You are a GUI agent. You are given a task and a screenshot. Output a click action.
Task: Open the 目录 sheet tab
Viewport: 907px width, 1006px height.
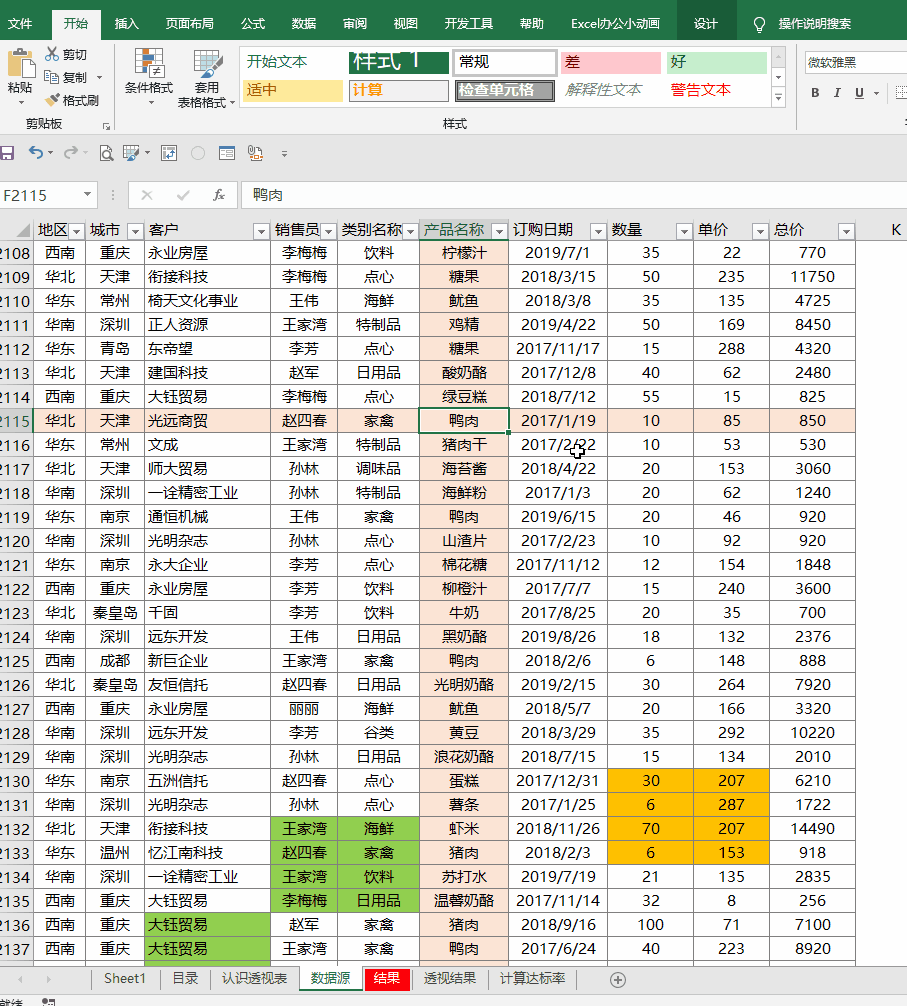pyautogui.click(x=185, y=978)
